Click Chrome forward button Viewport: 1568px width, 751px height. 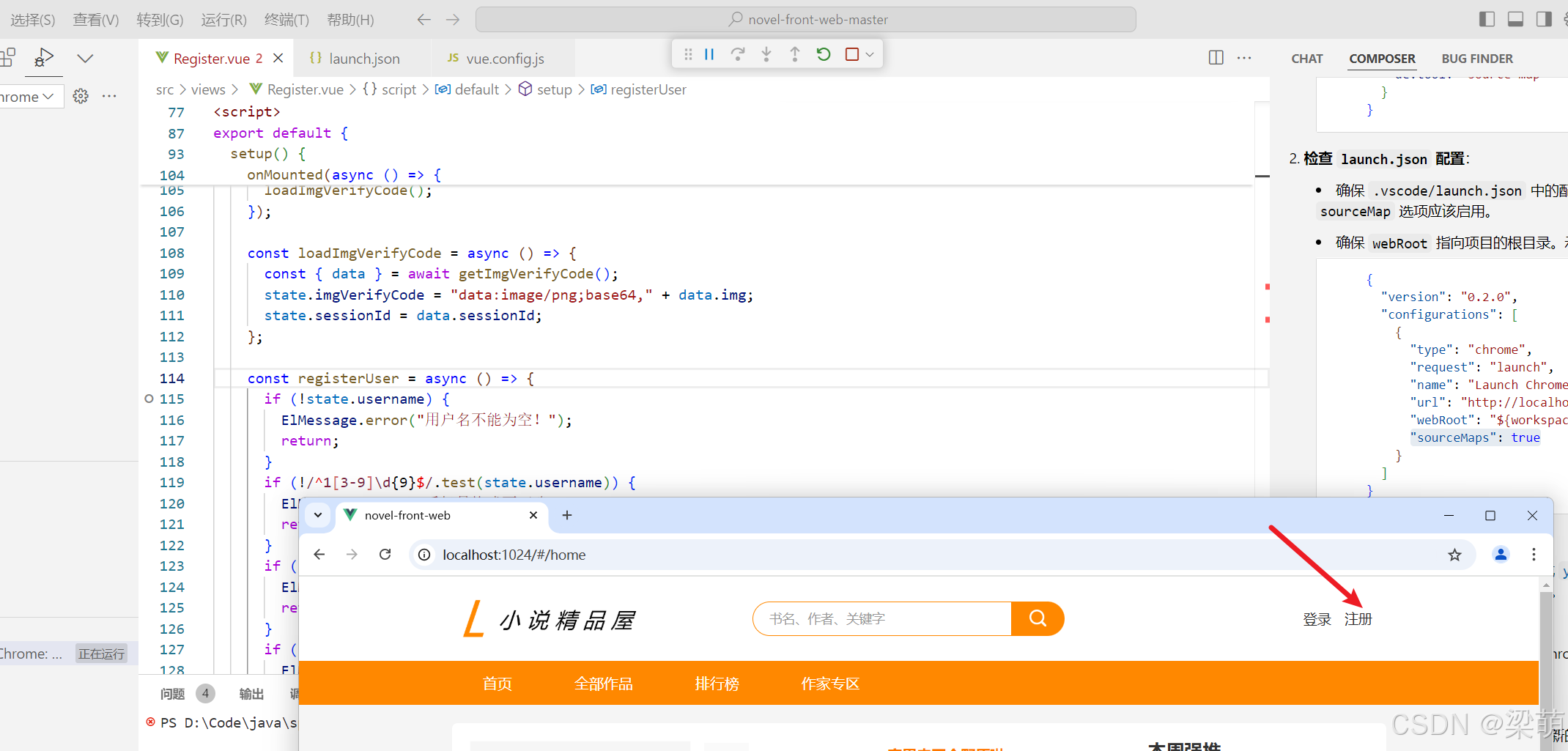click(352, 555)
